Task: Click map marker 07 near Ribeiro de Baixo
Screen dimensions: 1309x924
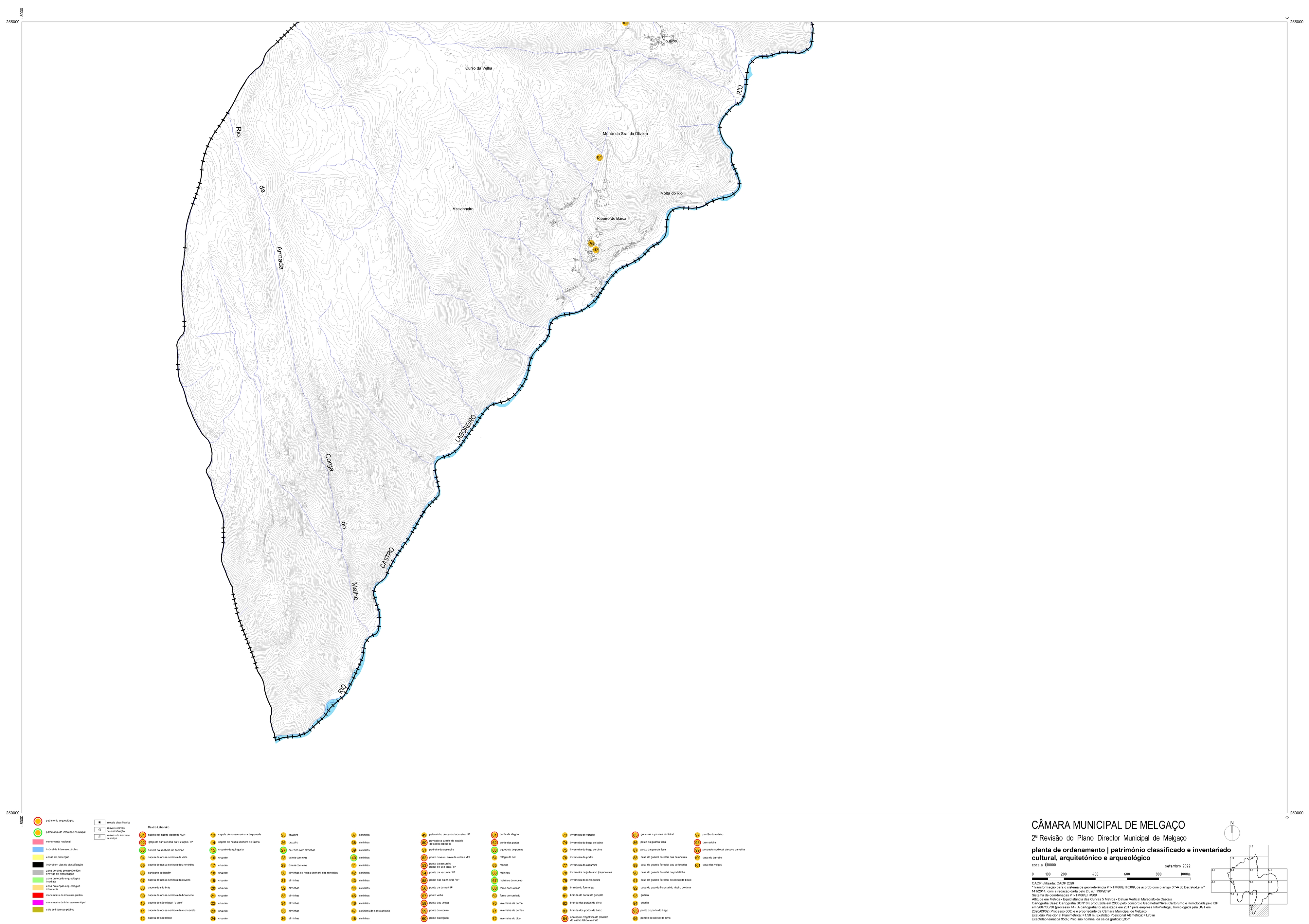Action: (596, 250)
